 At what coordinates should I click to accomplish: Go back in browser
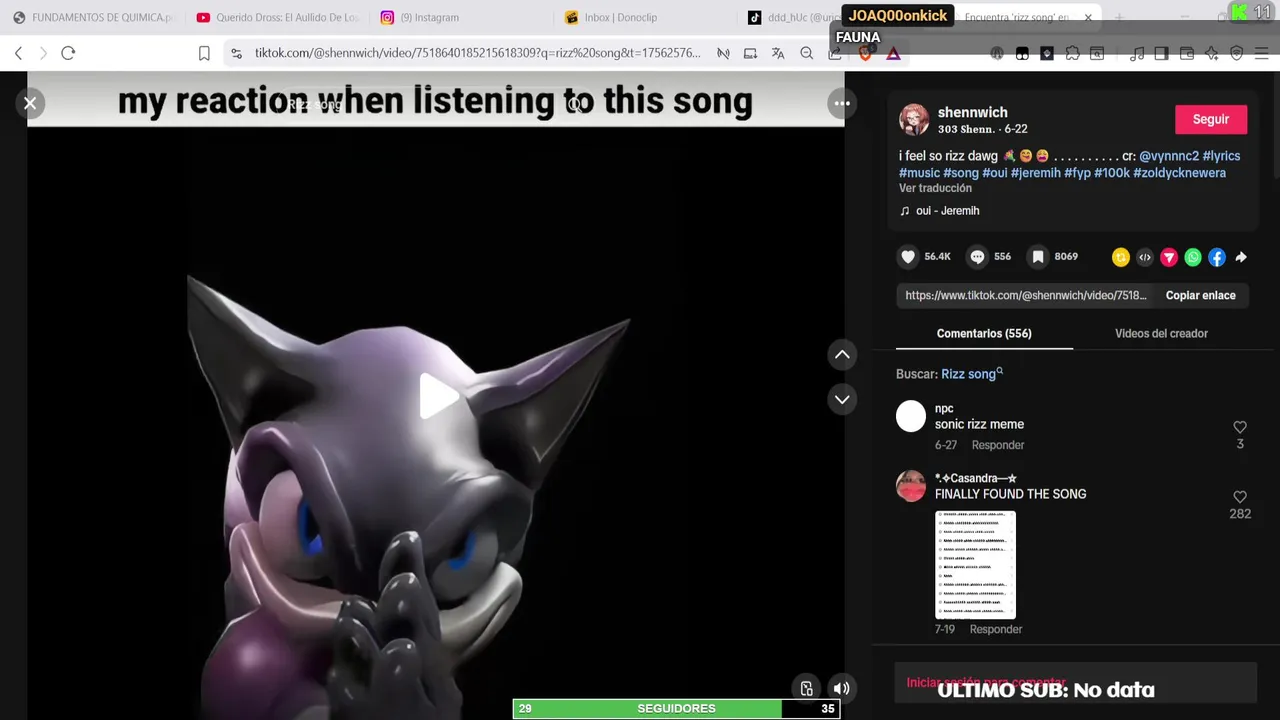coord(18,53)
